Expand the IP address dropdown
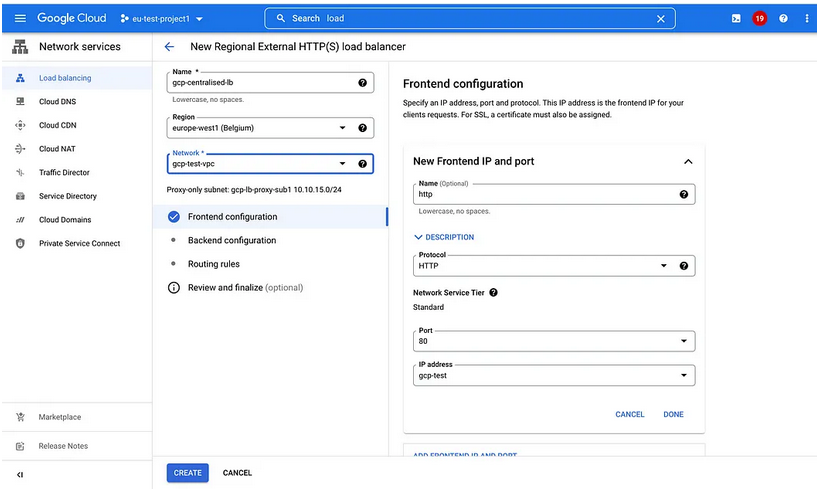The width and height of the screenshot is (817, 497). pos(684,376)
